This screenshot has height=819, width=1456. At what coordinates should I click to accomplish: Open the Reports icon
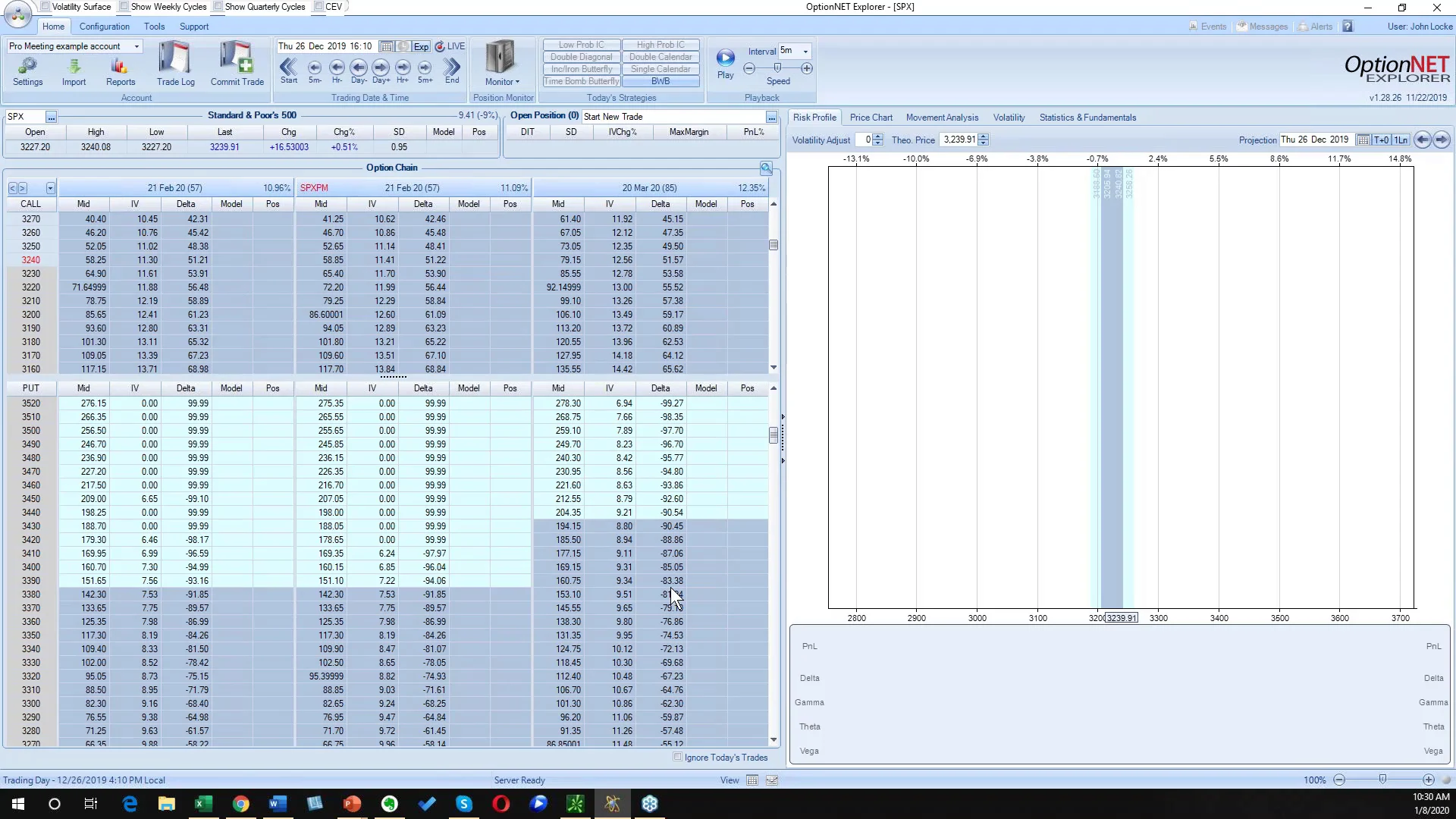click(x=121, y=71)
